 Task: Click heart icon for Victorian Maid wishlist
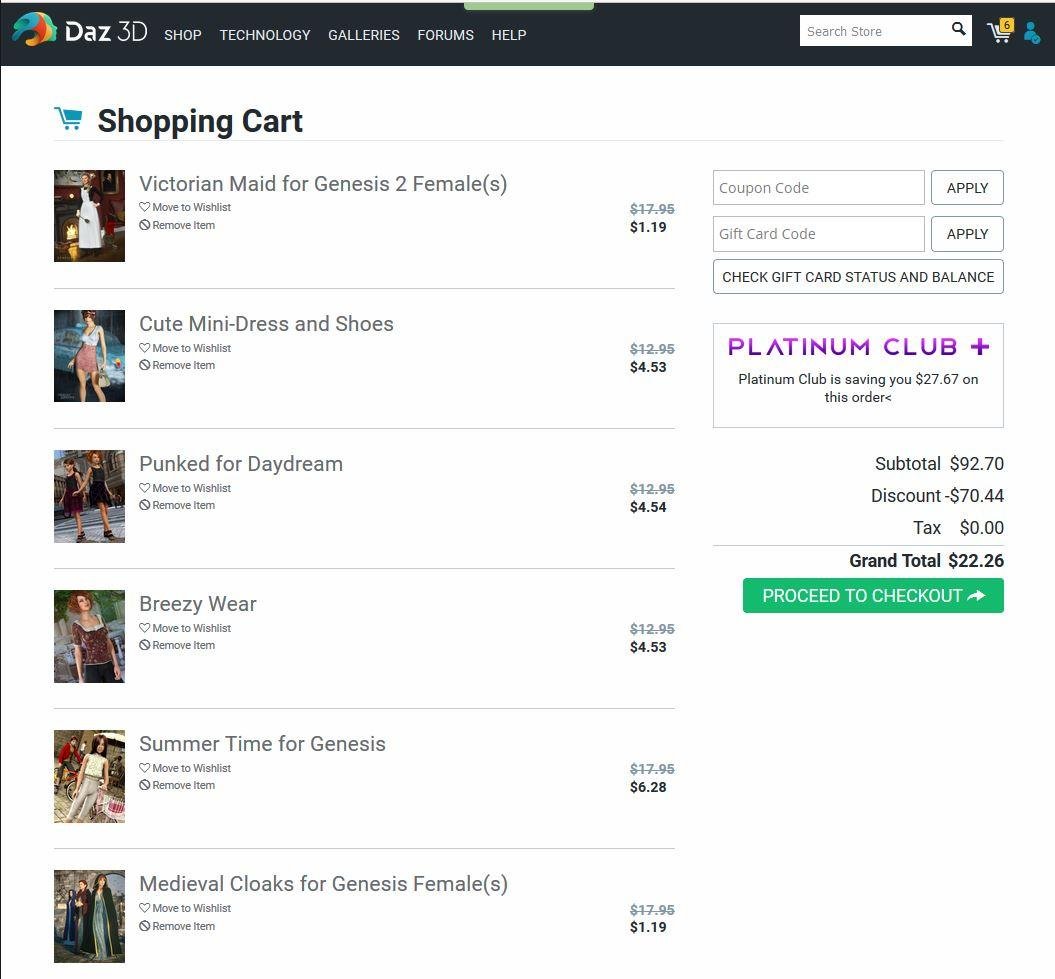coord(145,207)
